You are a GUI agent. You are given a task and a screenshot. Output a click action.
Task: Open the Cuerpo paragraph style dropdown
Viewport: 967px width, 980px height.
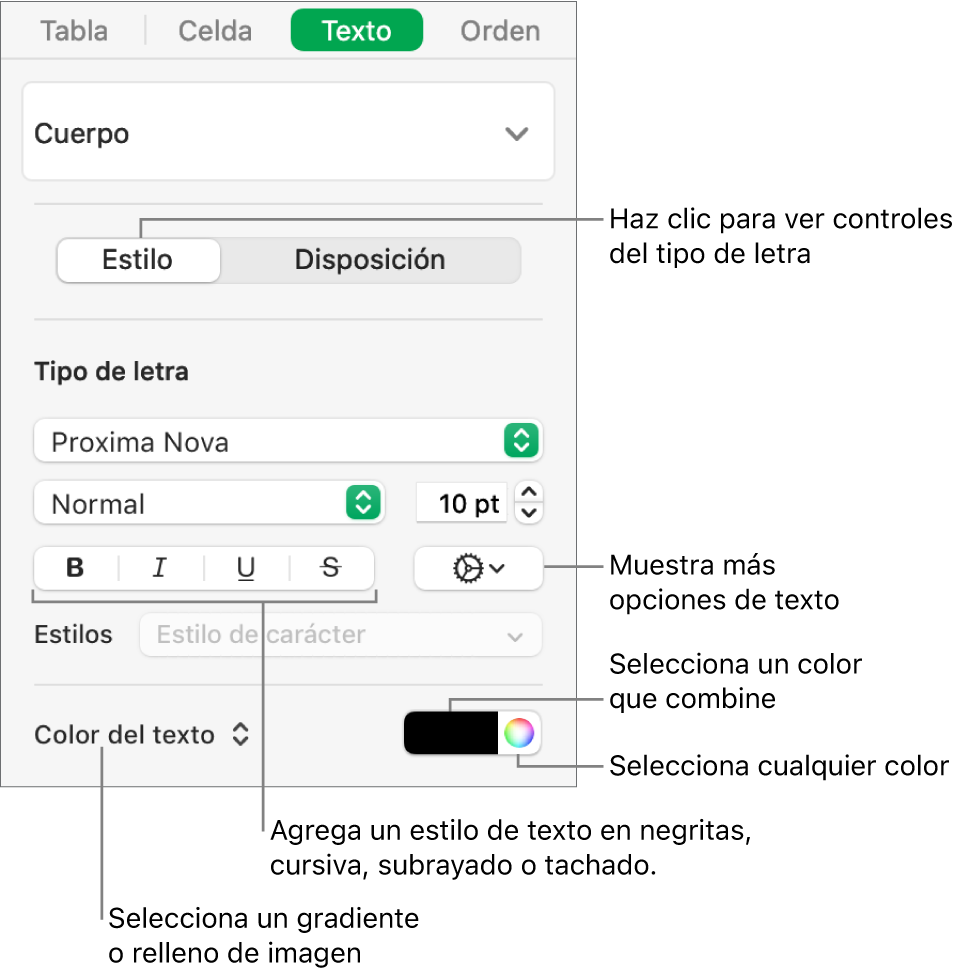click(x=288, y=132)
